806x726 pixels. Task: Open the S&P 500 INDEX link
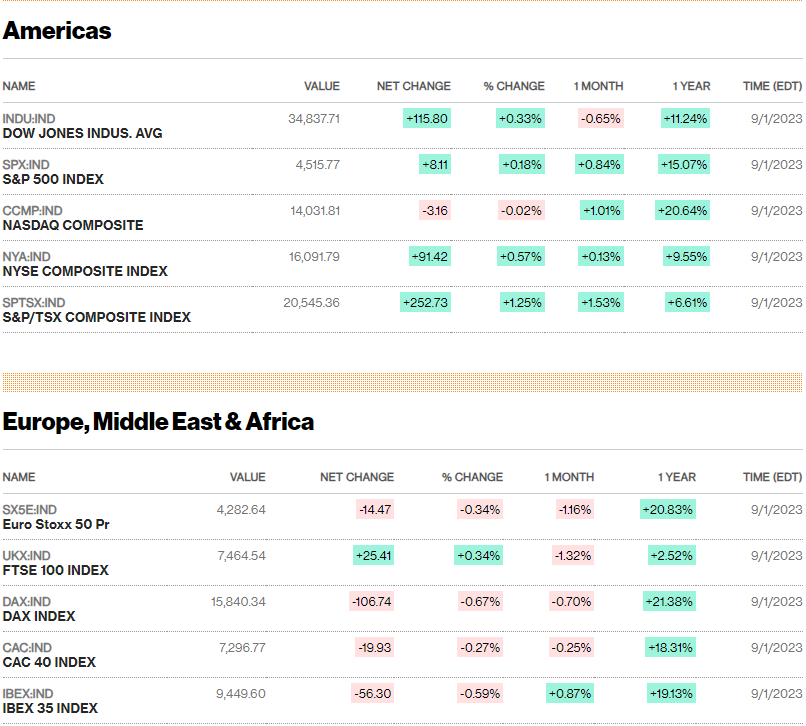pos(53,179)
